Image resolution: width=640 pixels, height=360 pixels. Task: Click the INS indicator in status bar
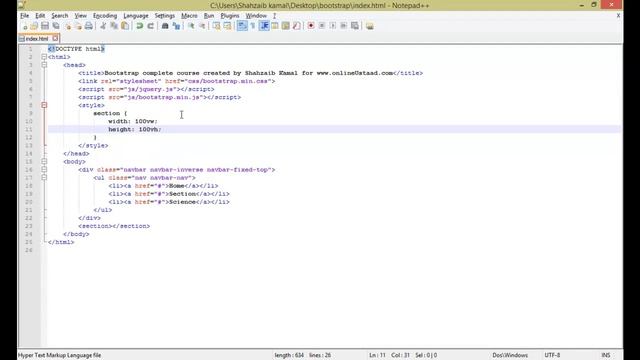606,356
